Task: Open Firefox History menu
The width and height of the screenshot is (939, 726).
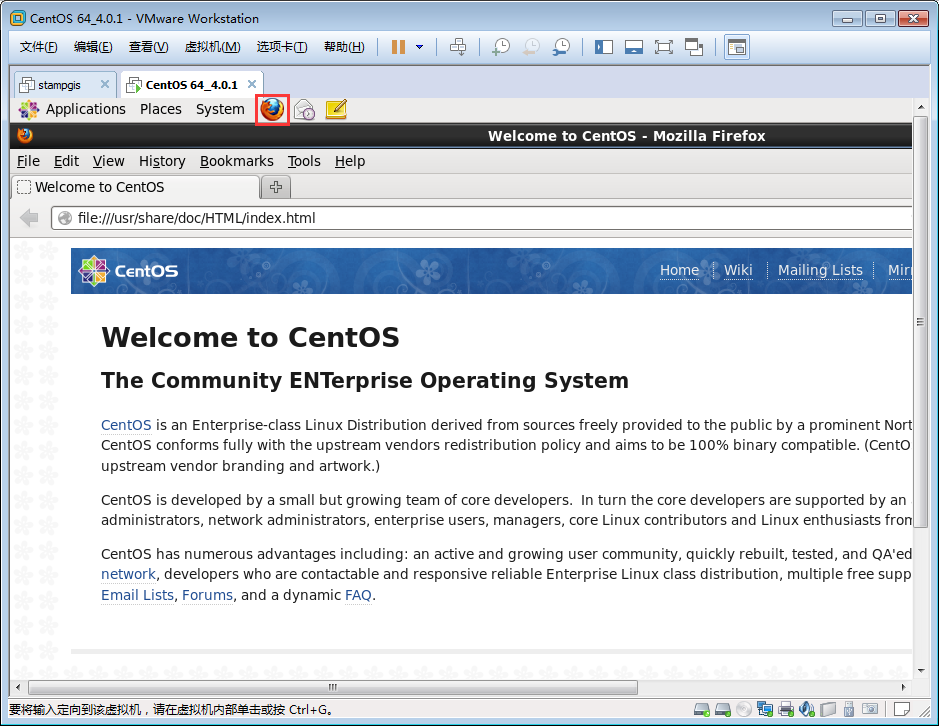Action: (x=162, y=161)
